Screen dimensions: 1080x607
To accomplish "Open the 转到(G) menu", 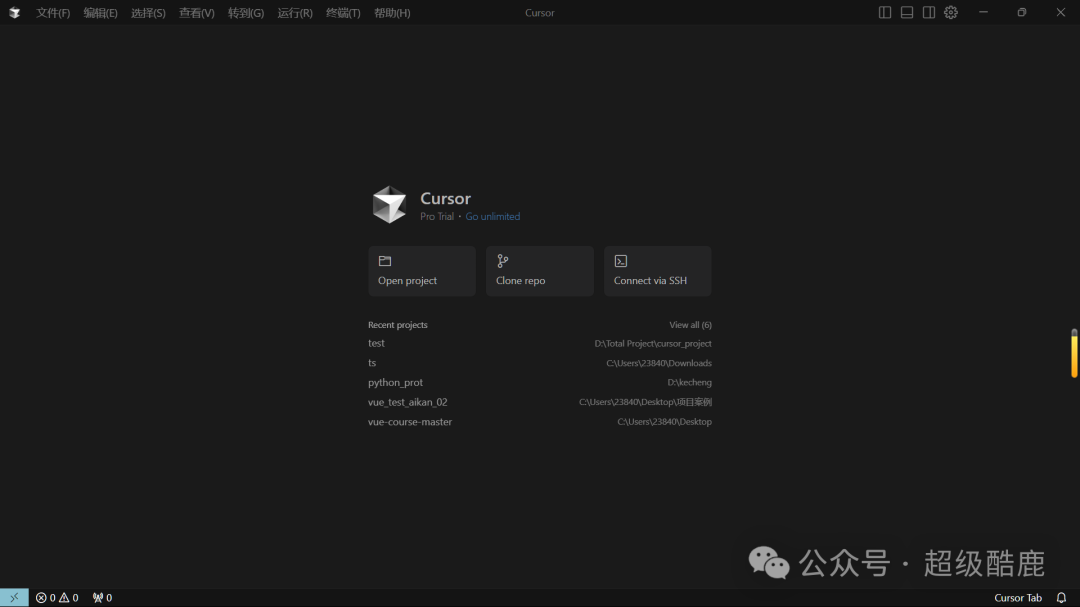I will click(x=246, y=12).
